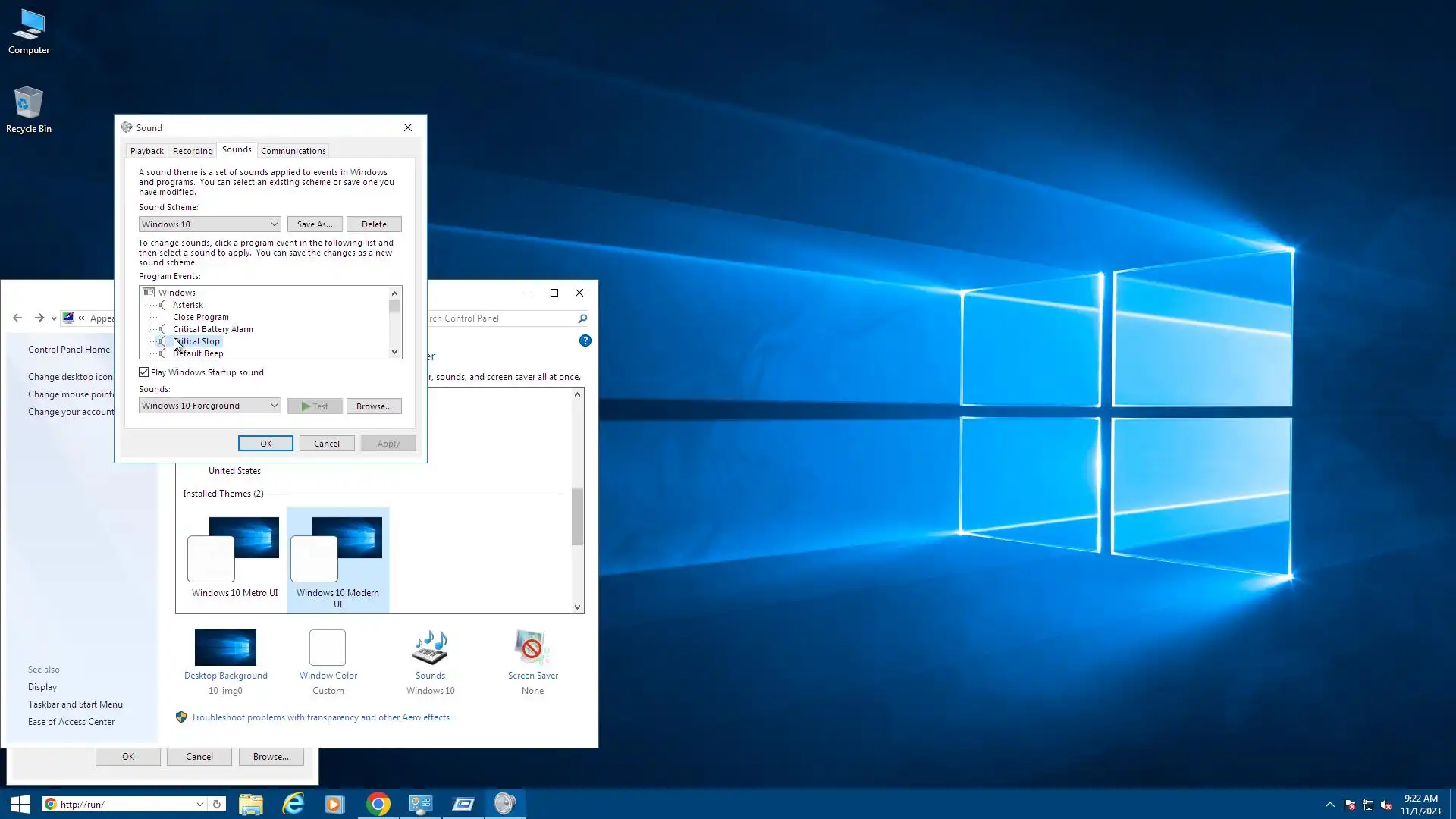This screenshot has width=1456, height=819.
Task: Open Internet Explorer from the taskbar
Action: coord(293,804)
